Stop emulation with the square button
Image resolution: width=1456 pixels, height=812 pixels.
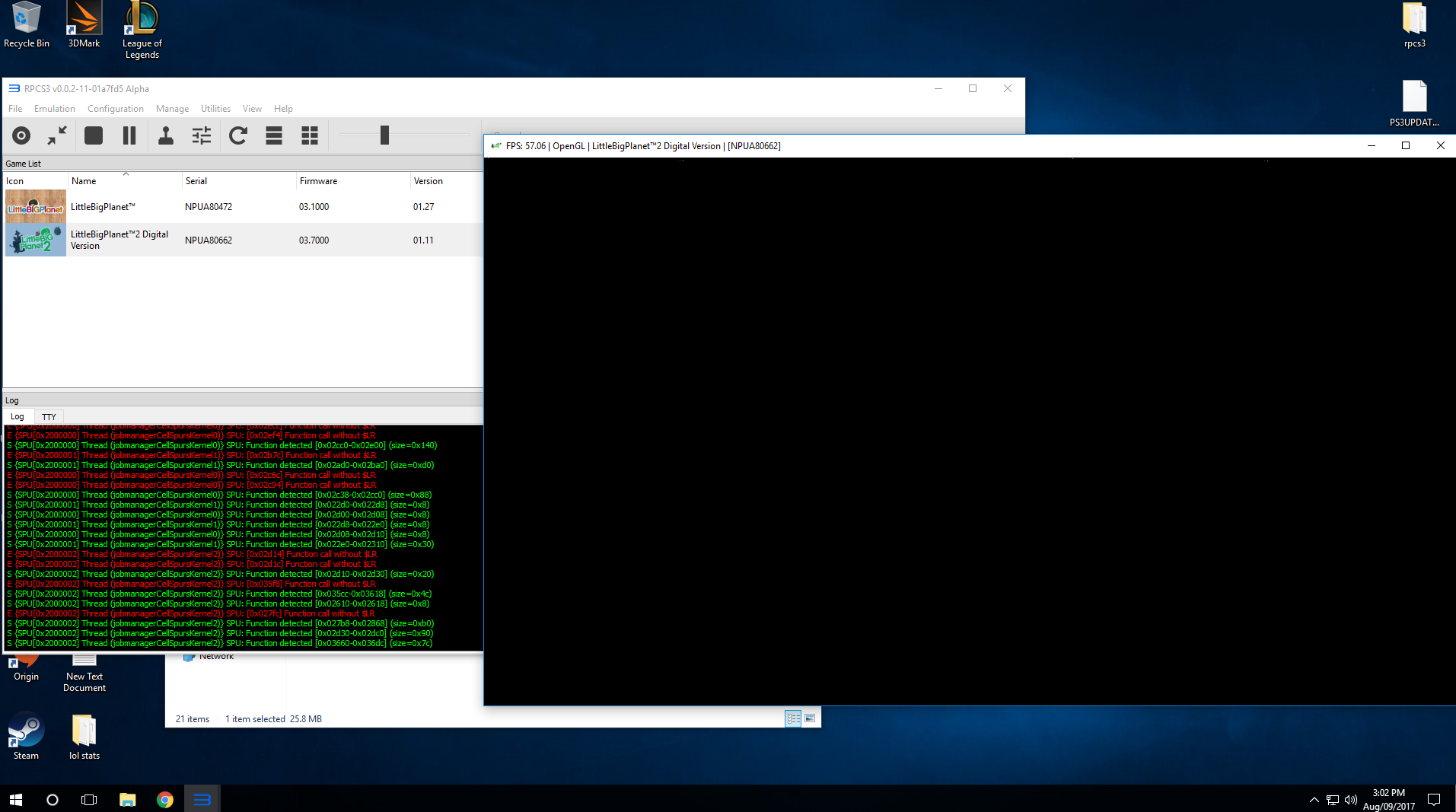point(94,135)
